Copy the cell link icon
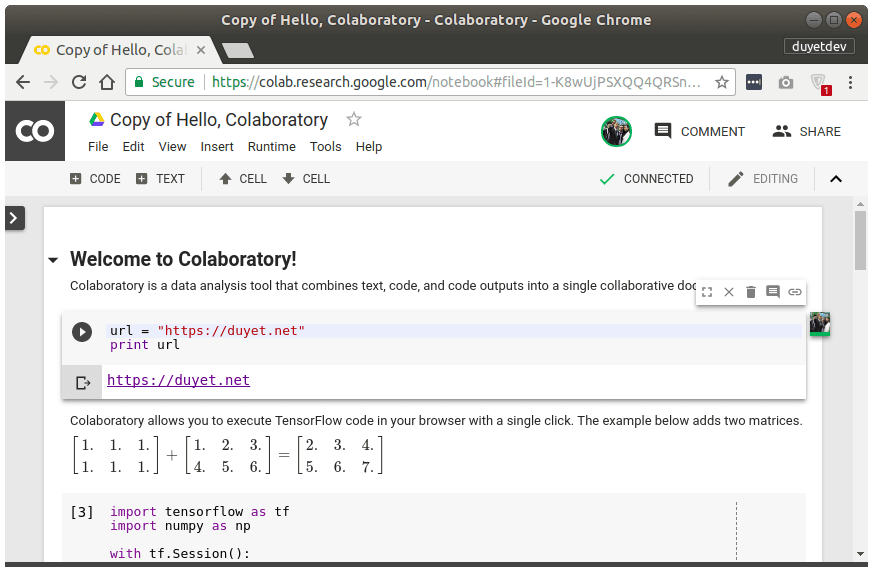The height and width of the screenshot is (576, 877). tap(794, 291)
